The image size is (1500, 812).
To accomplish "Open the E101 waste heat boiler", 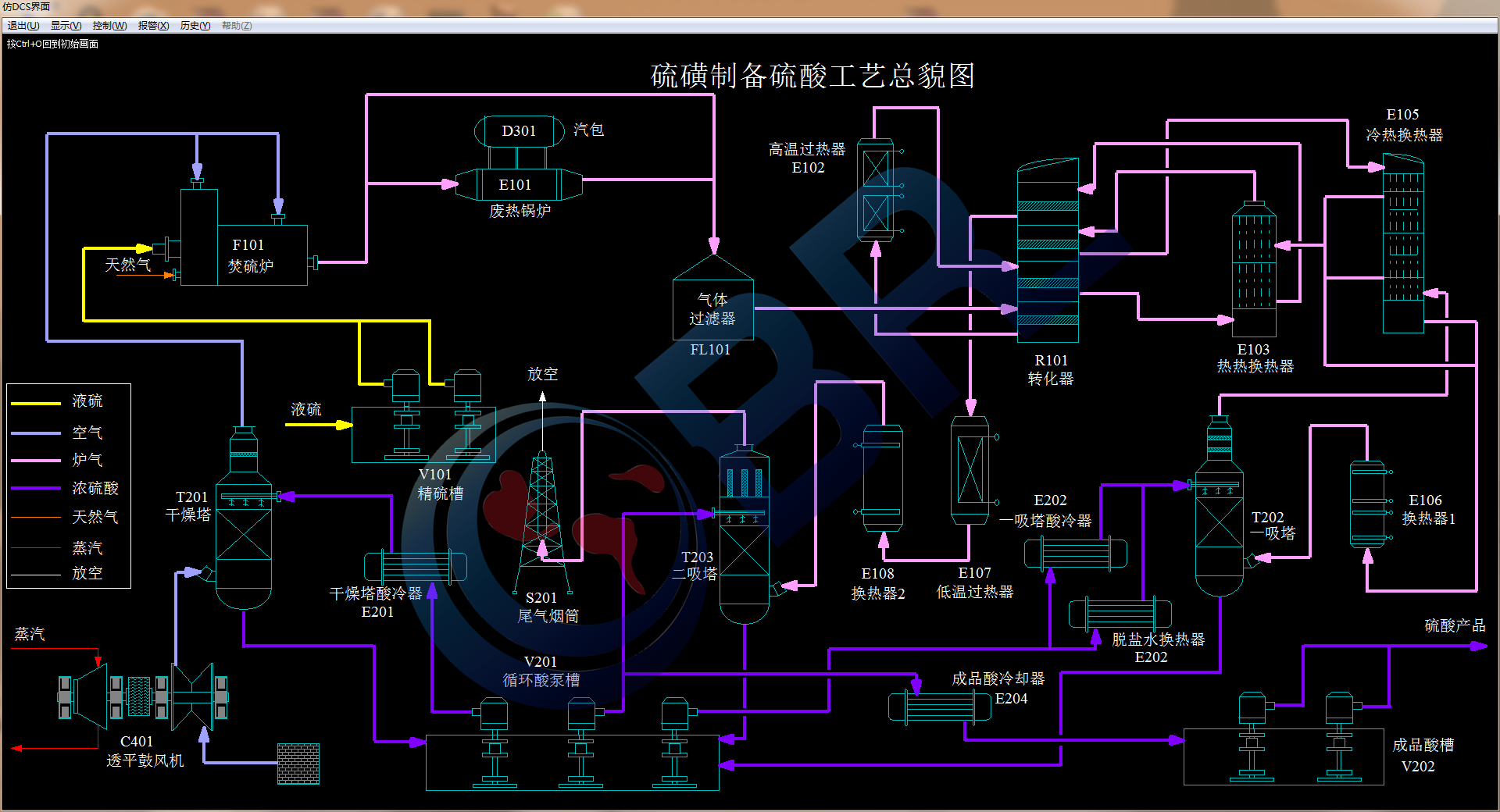I will tap(516, 185).
